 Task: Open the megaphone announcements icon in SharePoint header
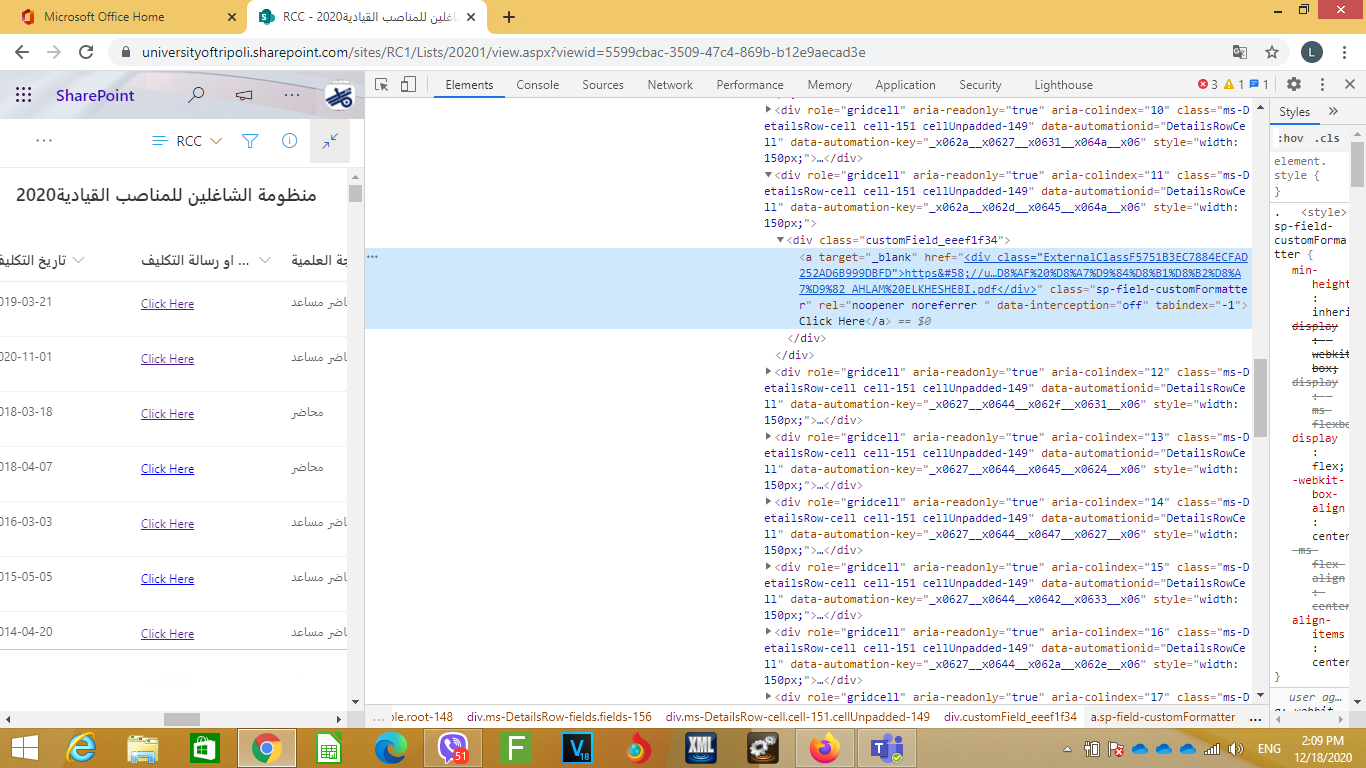click(x=244, y=95)
